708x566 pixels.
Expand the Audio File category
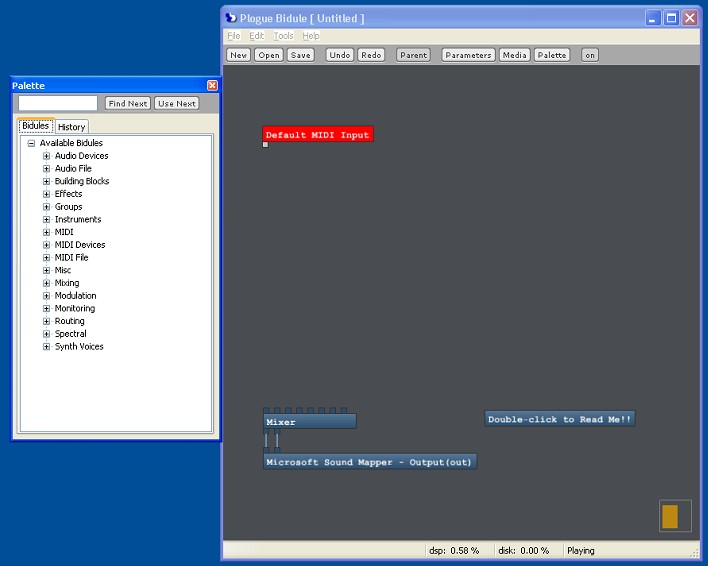point(47,169)
